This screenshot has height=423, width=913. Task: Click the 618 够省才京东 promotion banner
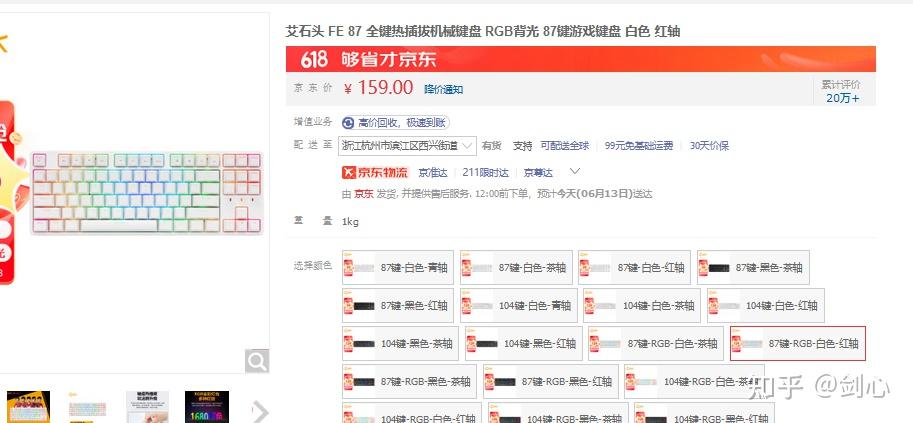click(x=581, y=59)
